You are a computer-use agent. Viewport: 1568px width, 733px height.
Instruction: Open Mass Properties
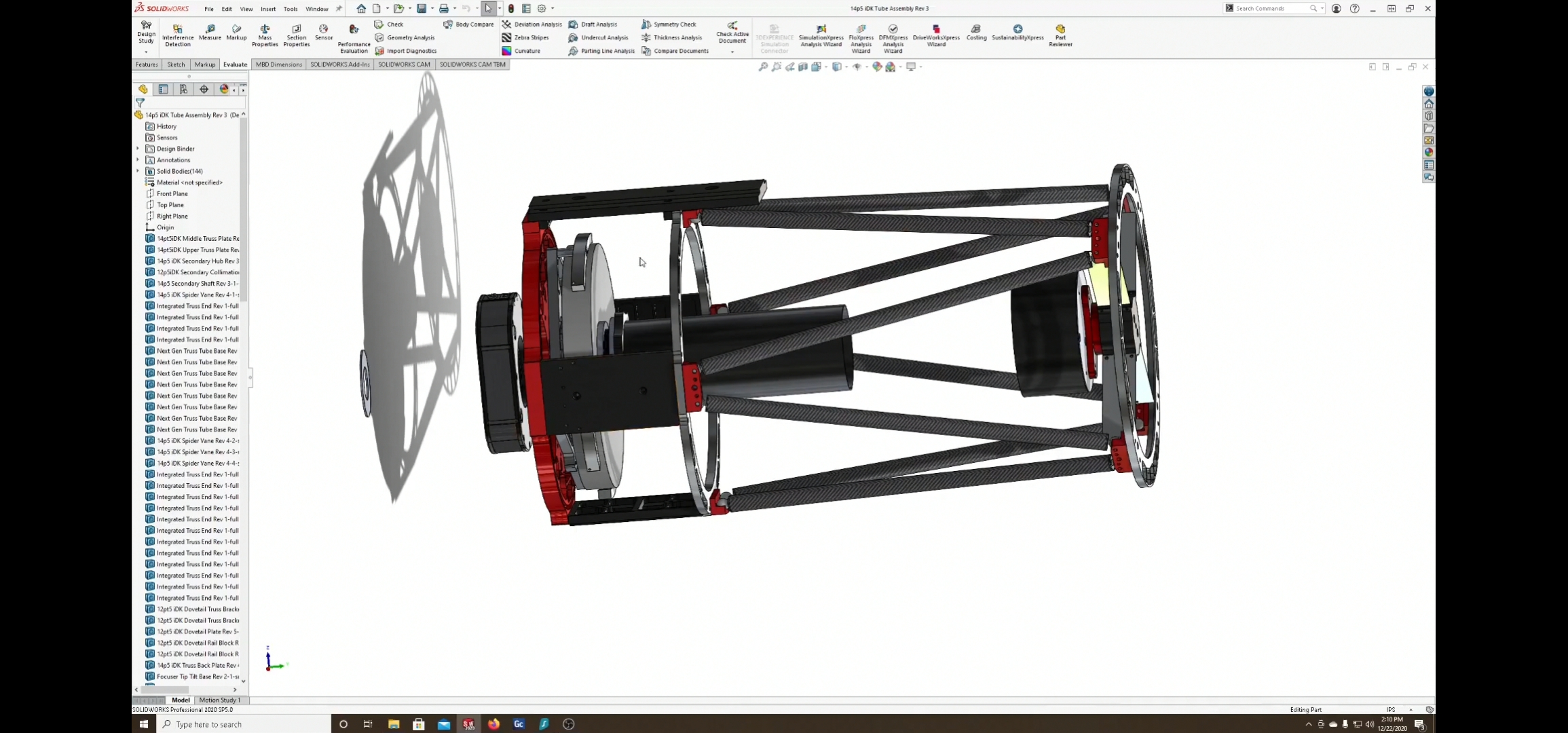265,35
